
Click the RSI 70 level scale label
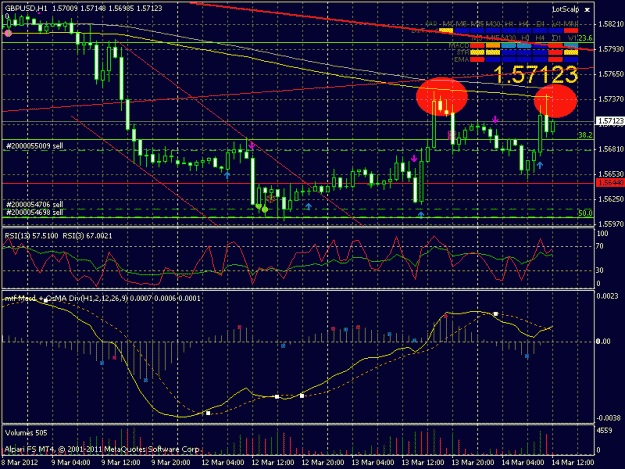point(601,247)
